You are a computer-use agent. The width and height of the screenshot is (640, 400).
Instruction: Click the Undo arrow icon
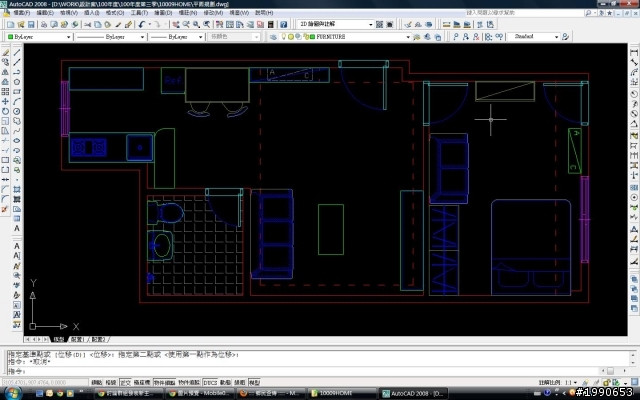click(142, 24)
